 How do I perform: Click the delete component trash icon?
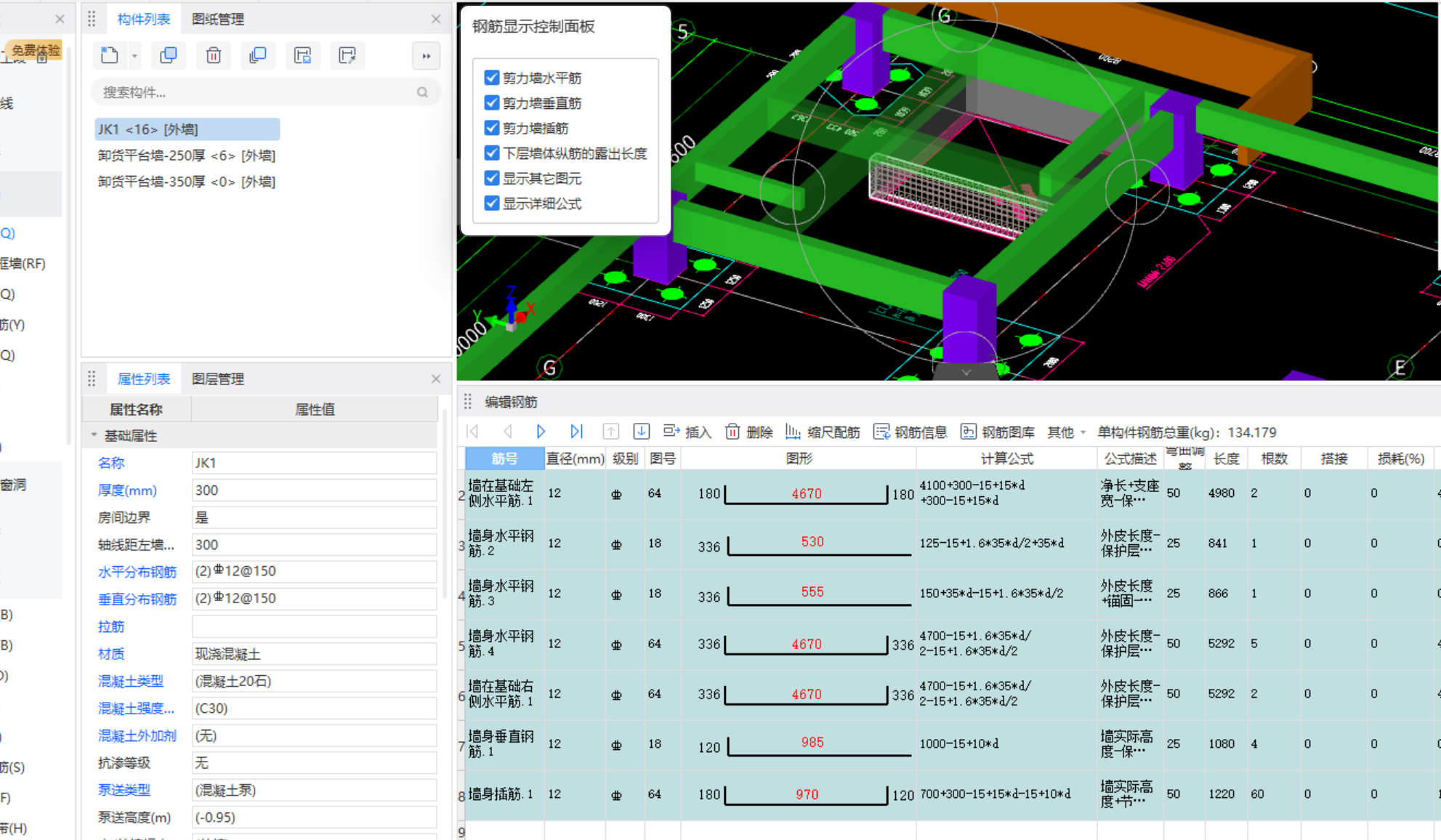(x=214, y=55)
